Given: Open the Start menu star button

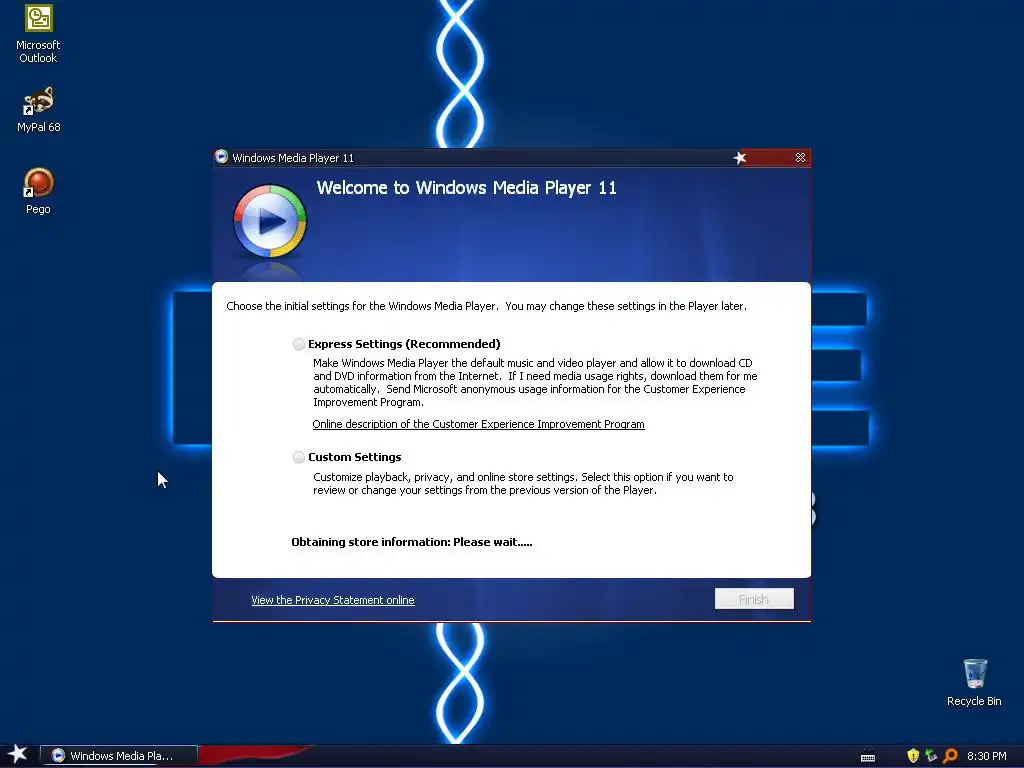Looking at the screenshot, I should coord(17,754).
